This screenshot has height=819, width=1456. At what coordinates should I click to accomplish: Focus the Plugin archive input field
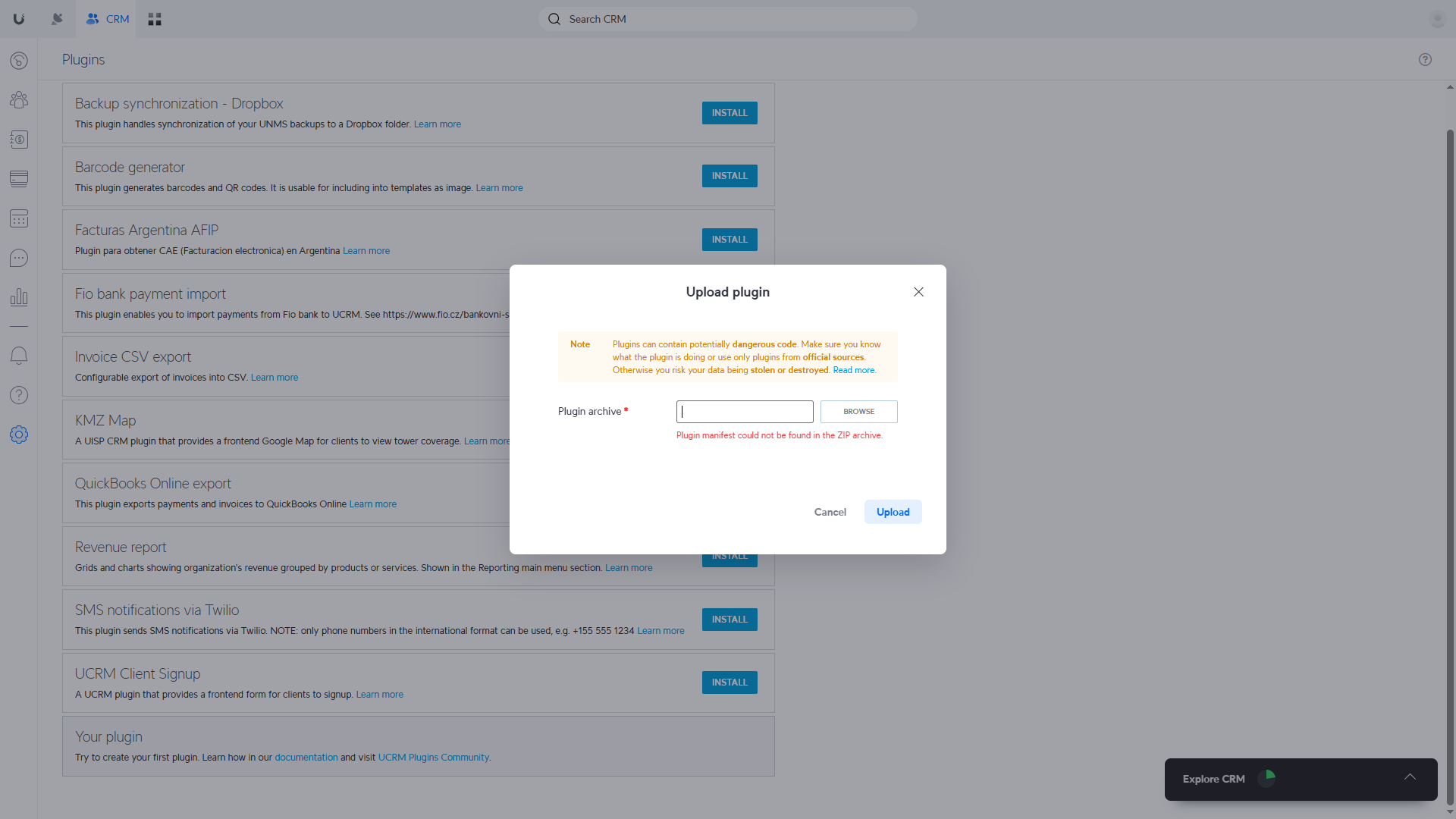tap(745, 412)
